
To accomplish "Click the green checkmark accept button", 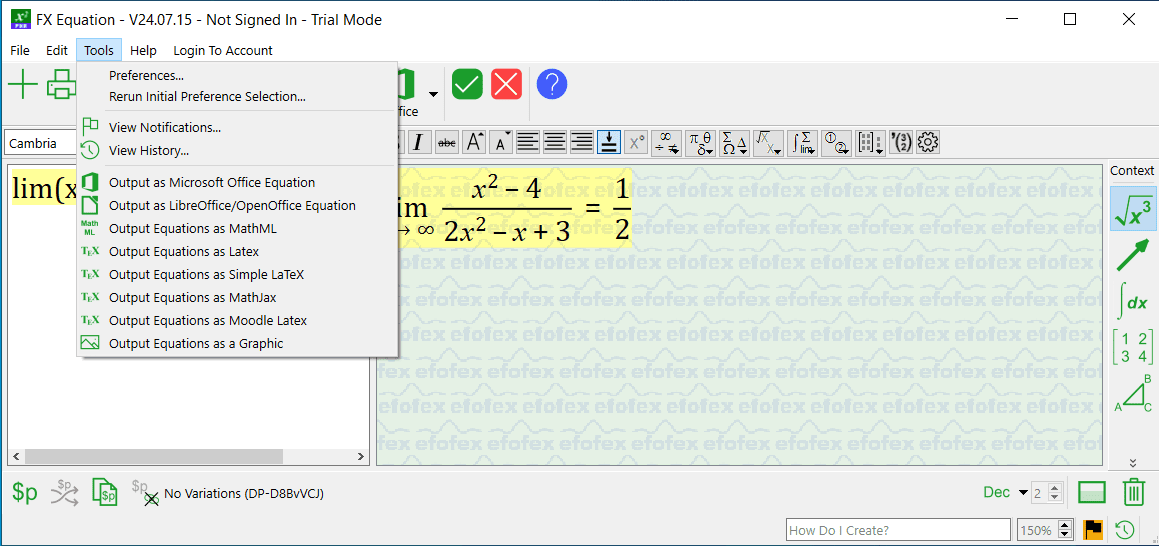I will [467, 84].
